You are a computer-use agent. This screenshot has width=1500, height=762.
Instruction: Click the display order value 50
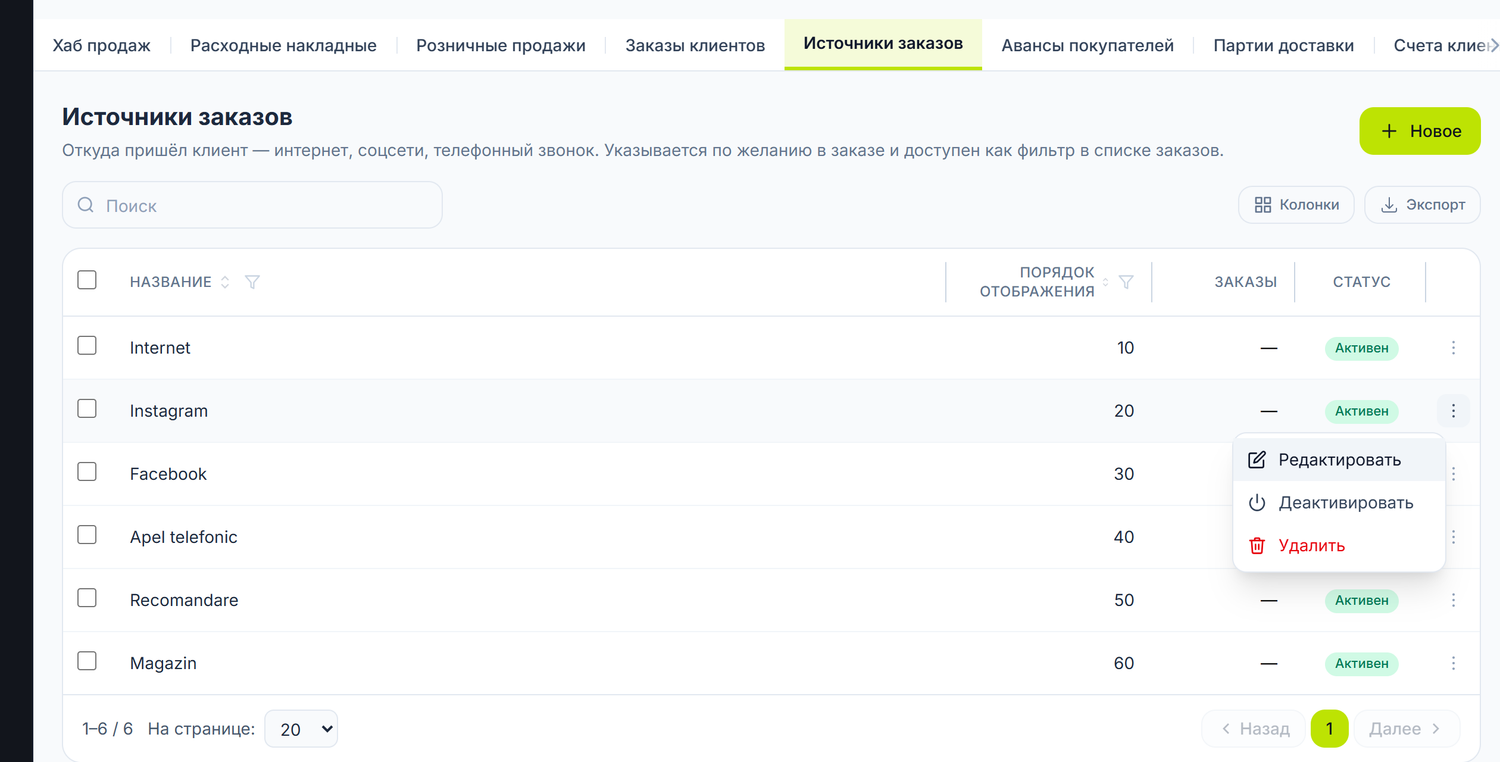[1124, 600]
